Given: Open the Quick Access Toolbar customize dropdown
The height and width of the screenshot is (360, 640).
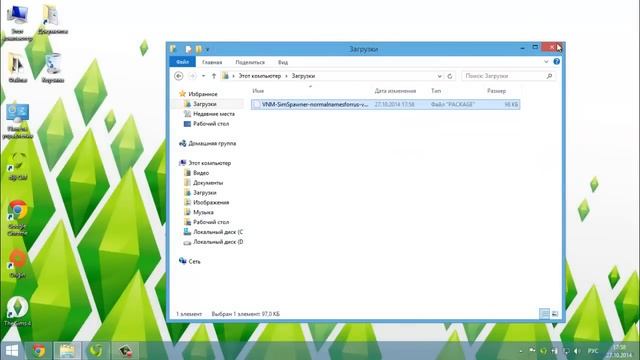Looking at the screenshot, I should coord(207,49).
